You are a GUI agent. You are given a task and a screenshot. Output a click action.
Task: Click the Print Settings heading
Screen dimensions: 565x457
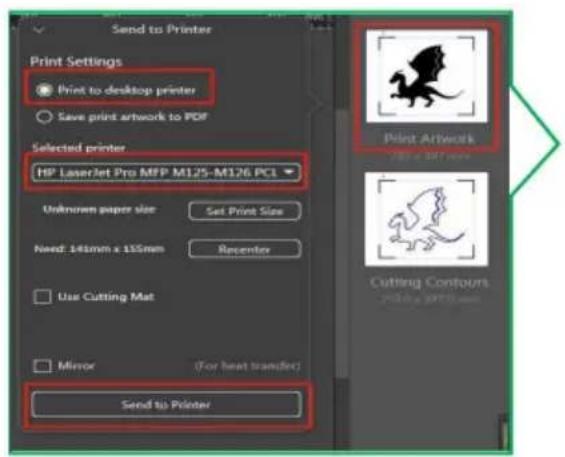pyautogui.click(x=76, y=62)
